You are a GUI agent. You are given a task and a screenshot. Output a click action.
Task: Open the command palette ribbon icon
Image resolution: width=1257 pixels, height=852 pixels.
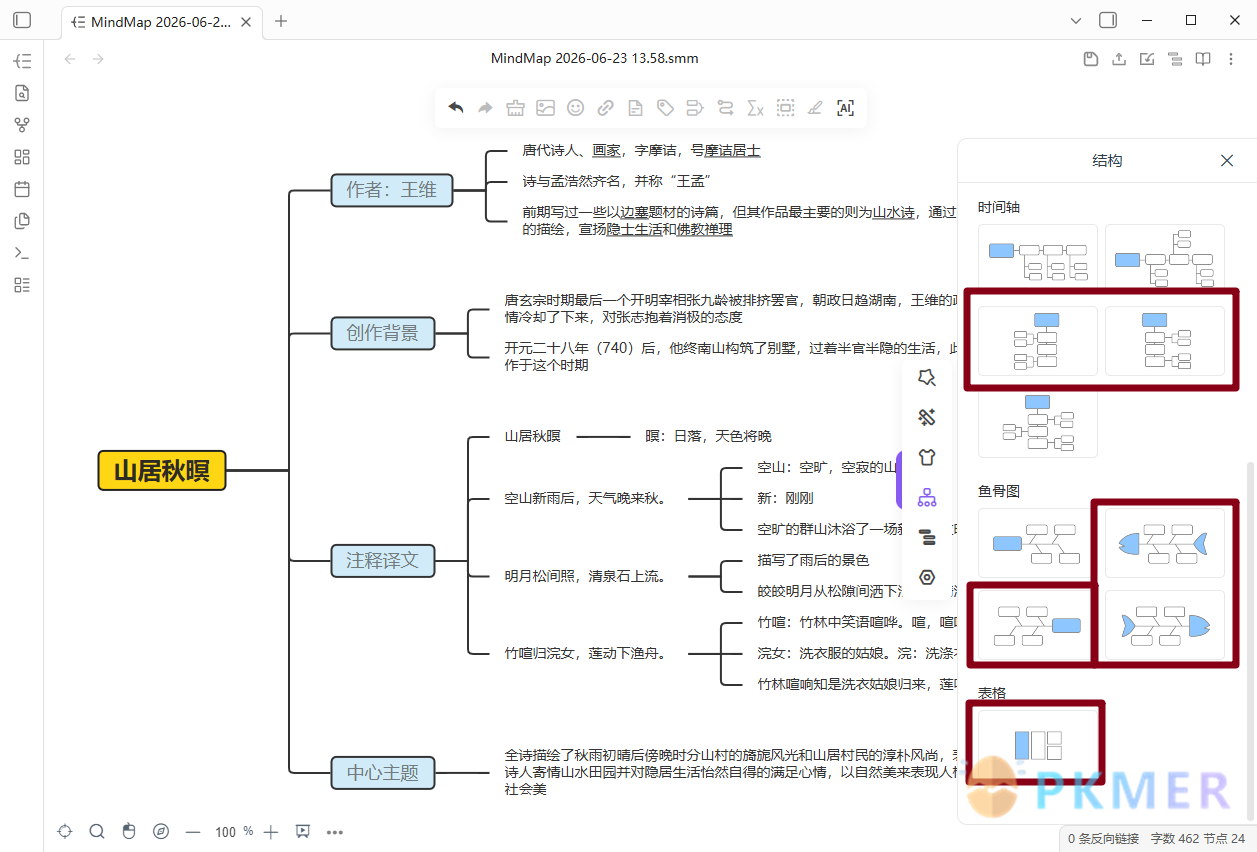coord(22,253)
